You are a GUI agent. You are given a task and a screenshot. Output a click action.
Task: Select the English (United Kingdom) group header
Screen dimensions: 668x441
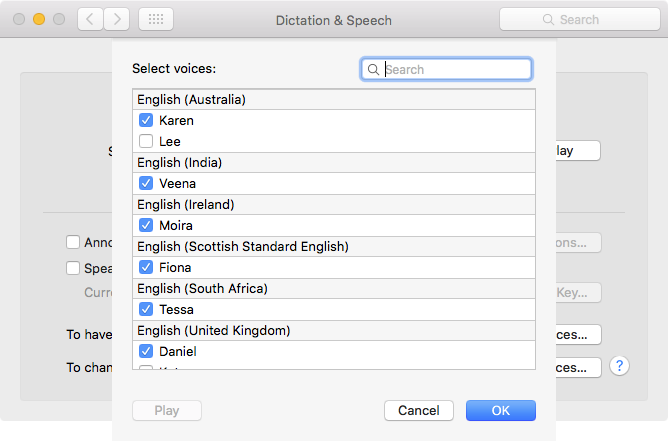coord(334,330)
